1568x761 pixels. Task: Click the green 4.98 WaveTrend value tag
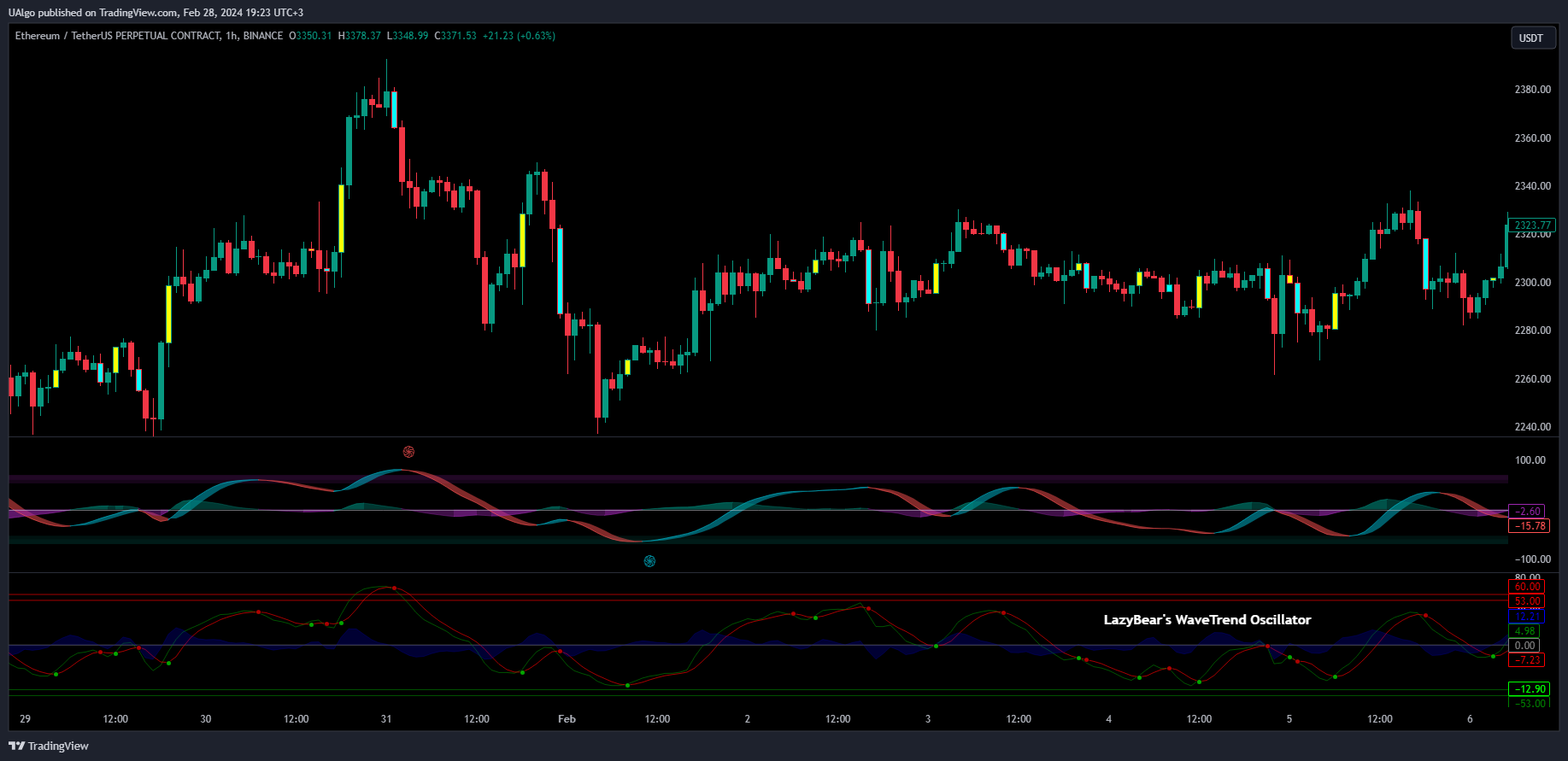click(x=1524, y=631)
